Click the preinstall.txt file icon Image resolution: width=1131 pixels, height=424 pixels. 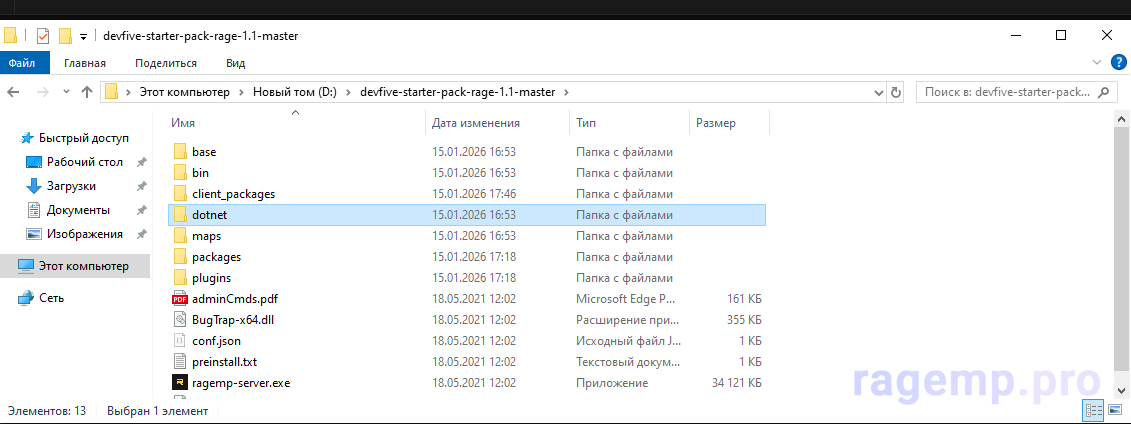click(180, 361)
